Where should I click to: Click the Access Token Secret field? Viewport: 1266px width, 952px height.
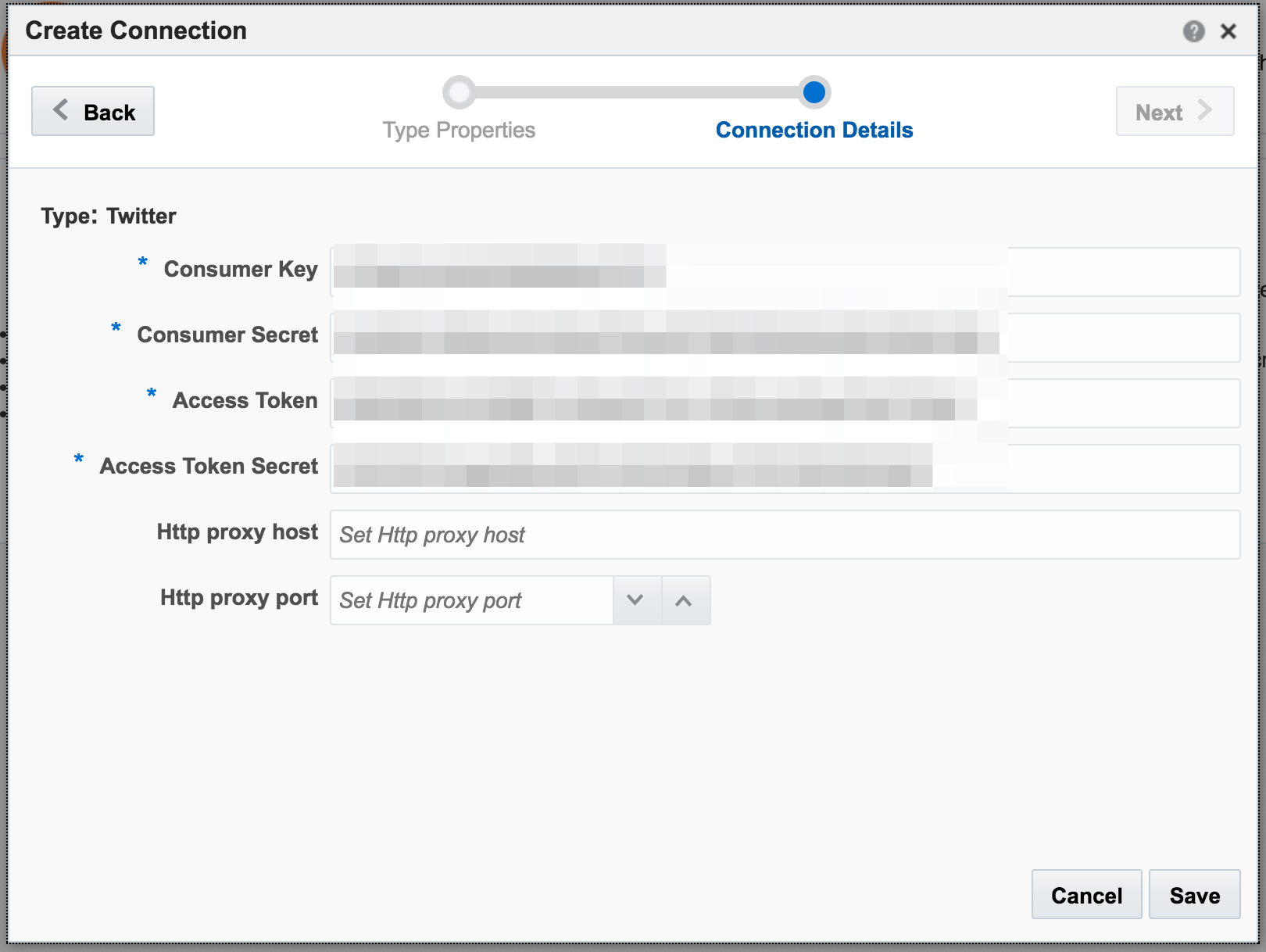[x=785, y=469]
